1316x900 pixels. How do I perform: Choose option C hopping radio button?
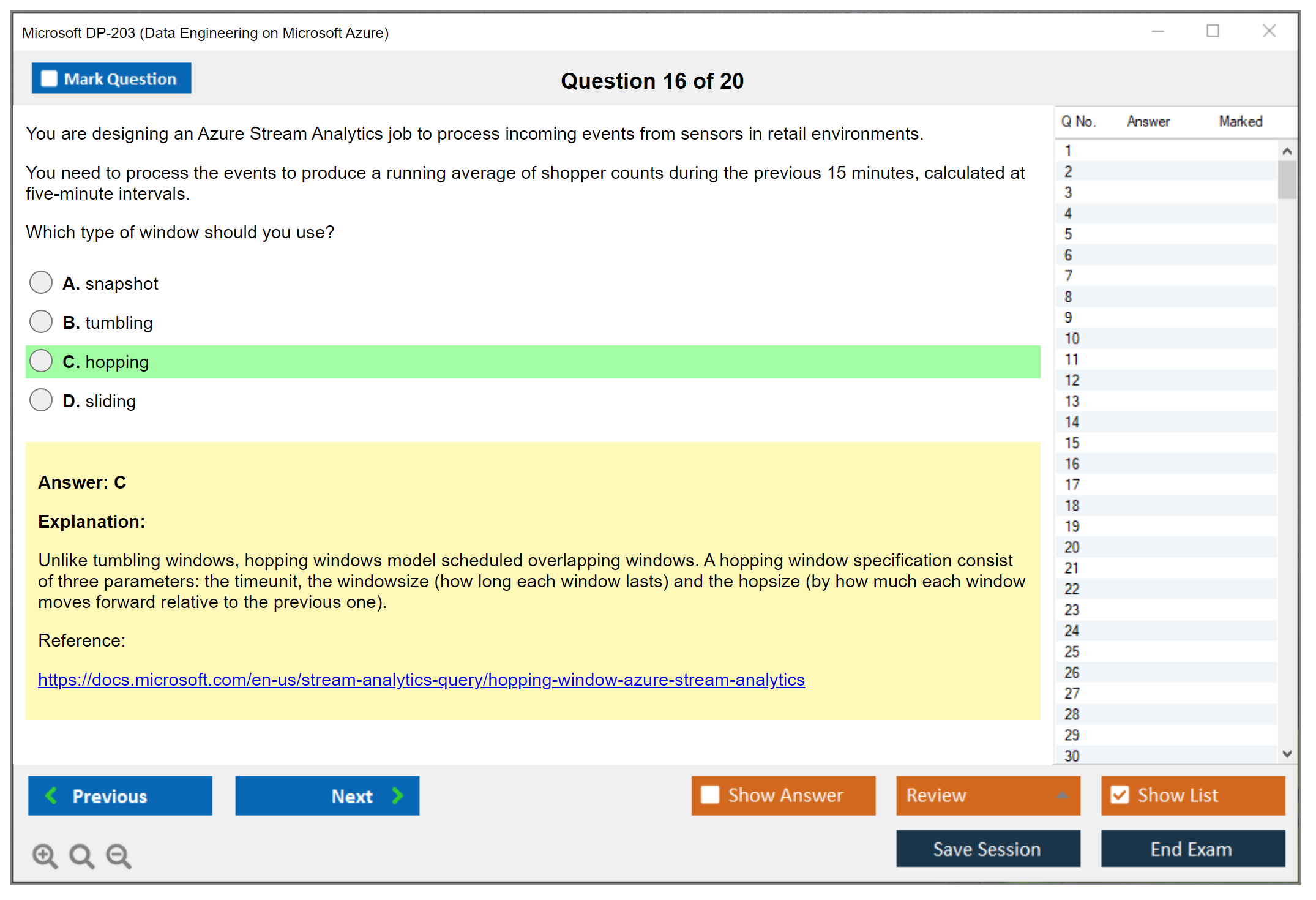(41, 361)
